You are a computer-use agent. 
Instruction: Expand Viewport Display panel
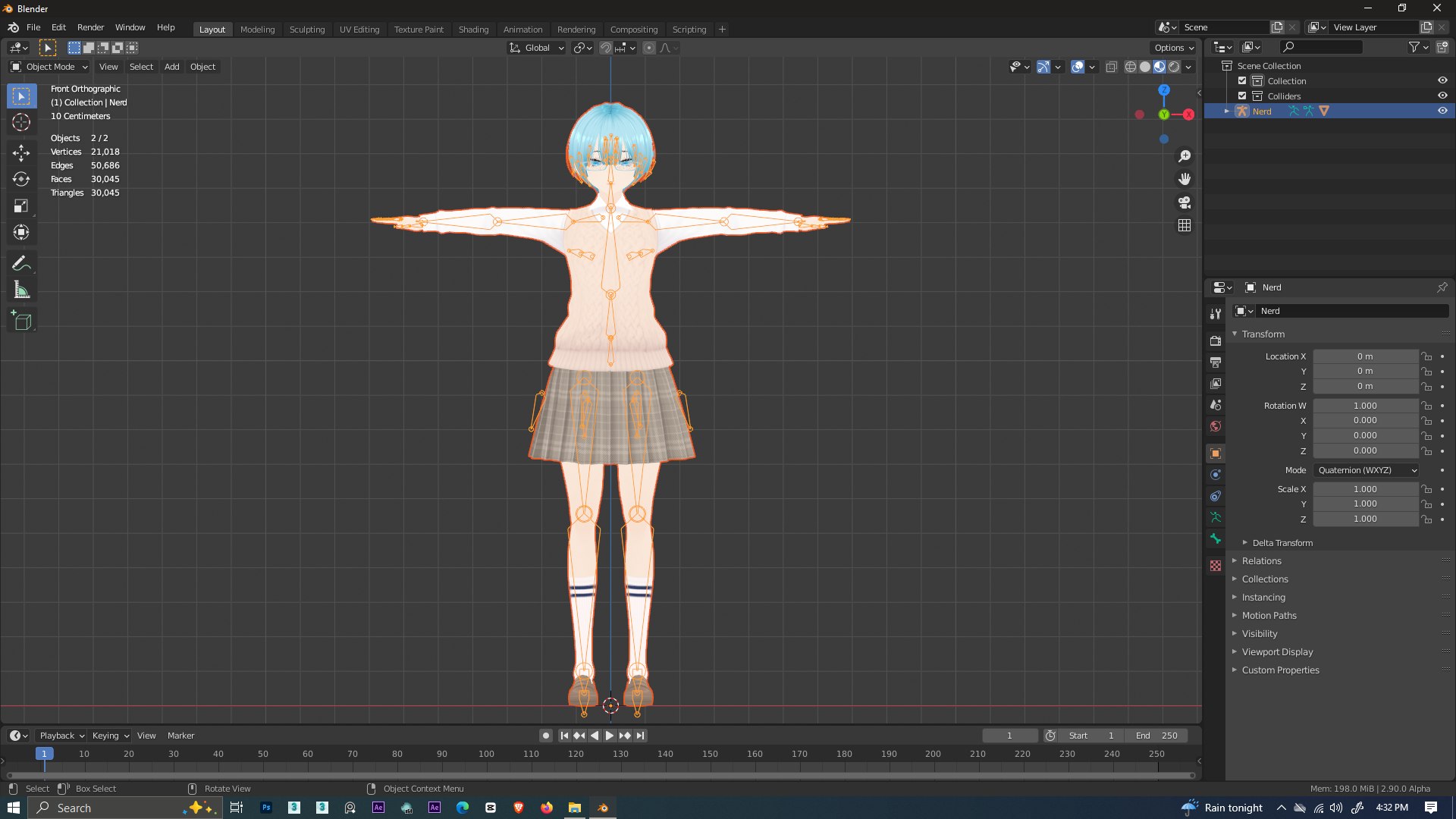point(1277,652)
